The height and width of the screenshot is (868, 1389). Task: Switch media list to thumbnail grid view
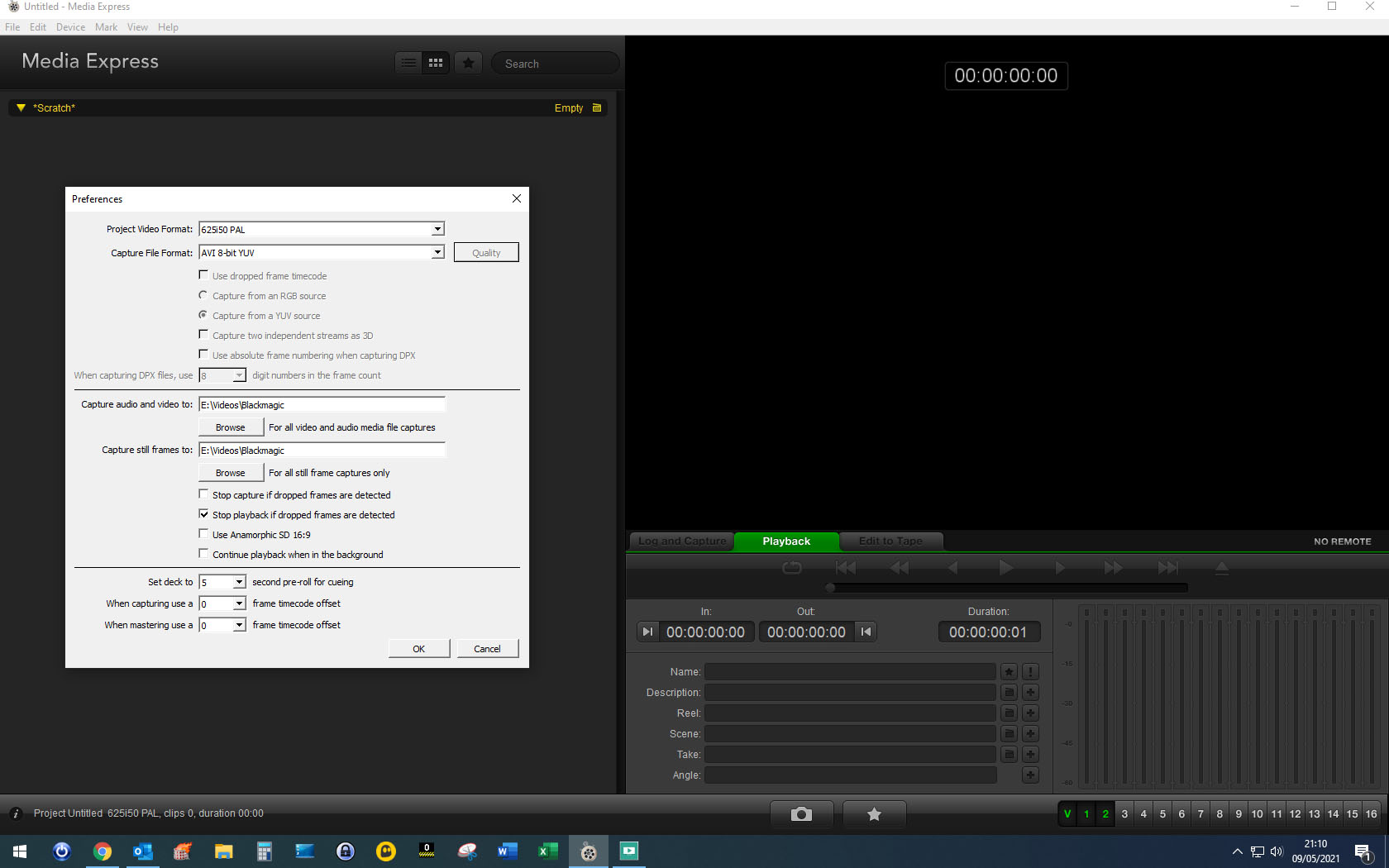point(436,63)
